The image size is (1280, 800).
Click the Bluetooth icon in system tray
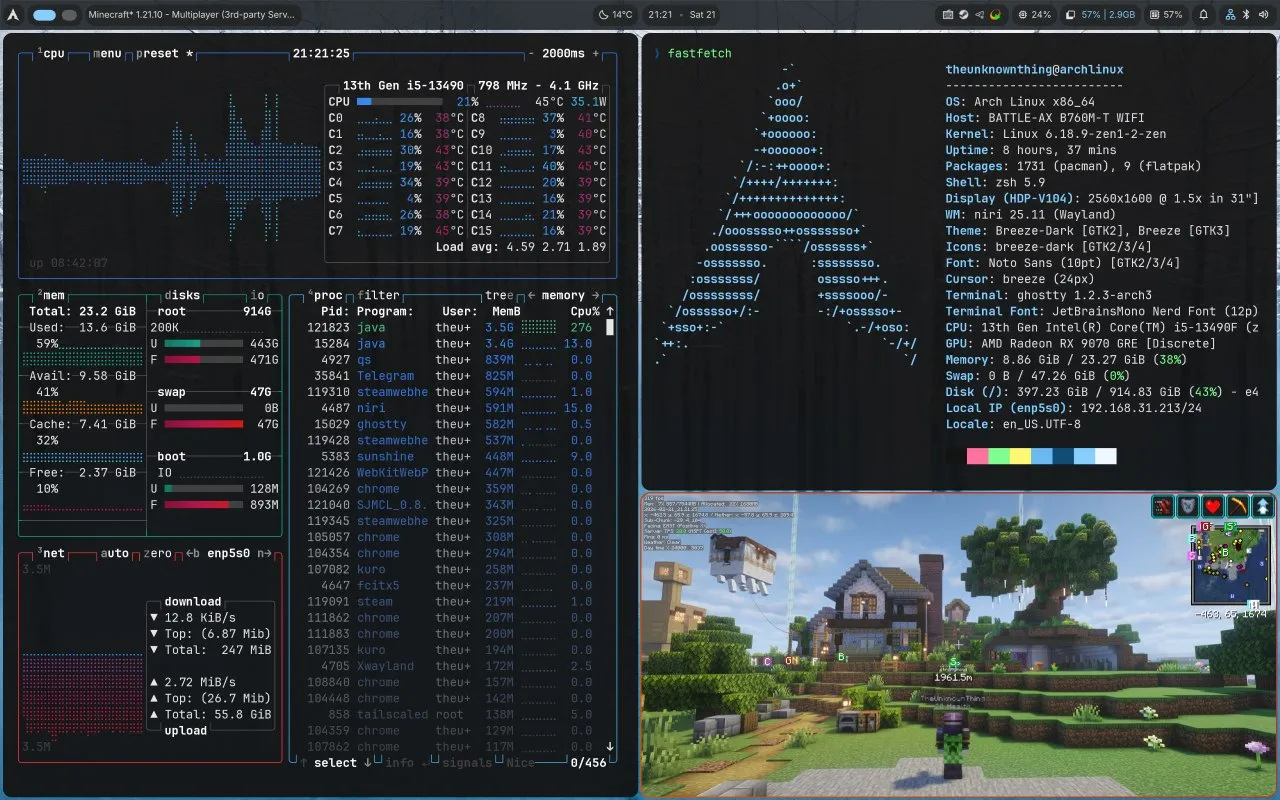tap(1246, 15)
